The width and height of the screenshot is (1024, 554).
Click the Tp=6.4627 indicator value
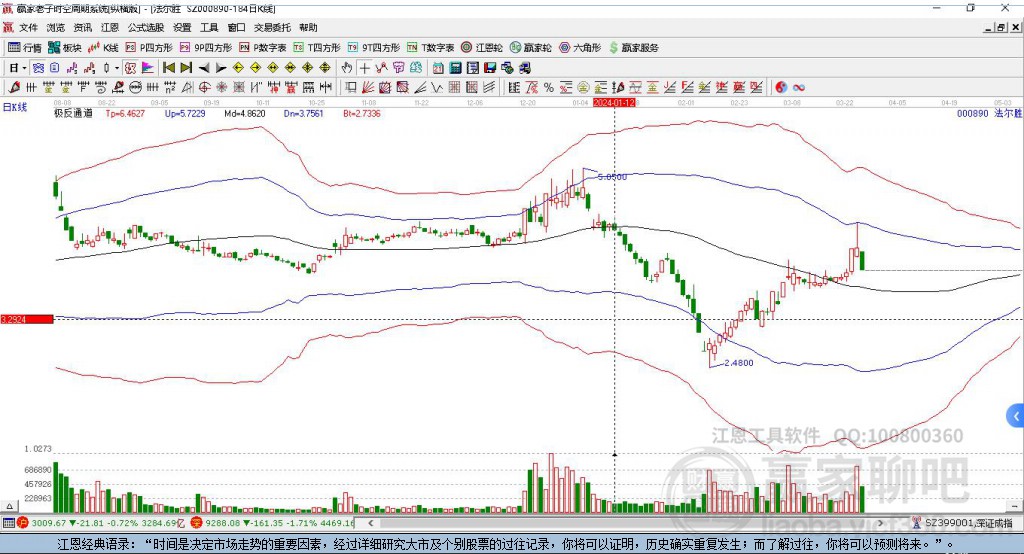(125, 113)
